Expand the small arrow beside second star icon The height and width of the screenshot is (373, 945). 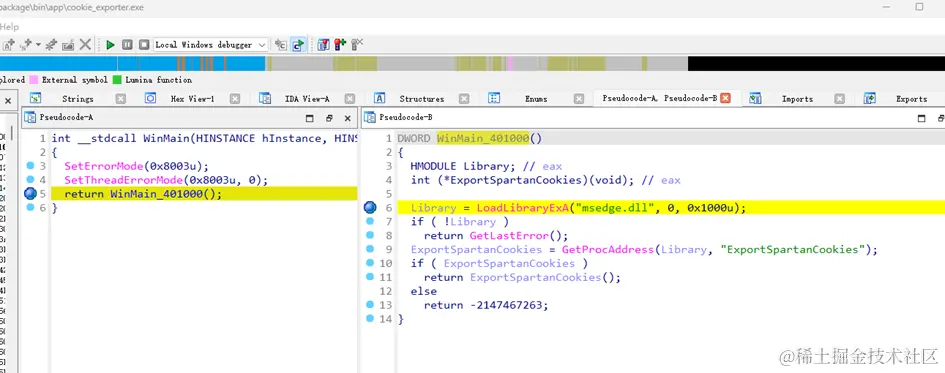[x=38, y=45]
